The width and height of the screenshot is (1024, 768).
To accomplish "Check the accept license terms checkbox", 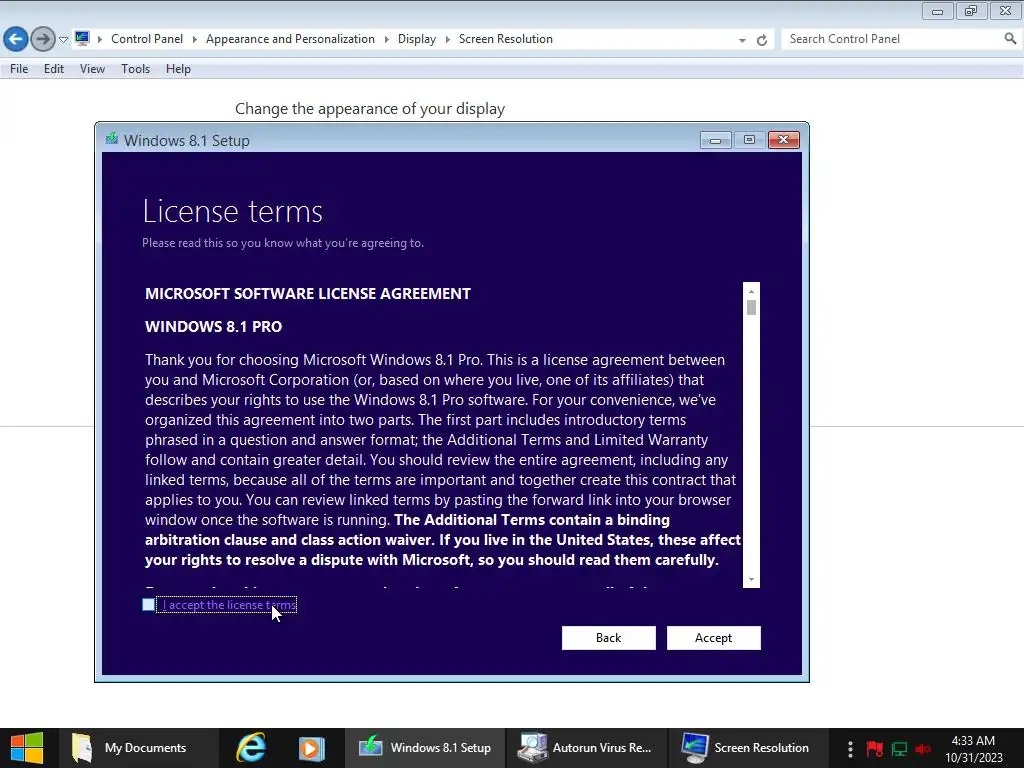I will 149,605.
